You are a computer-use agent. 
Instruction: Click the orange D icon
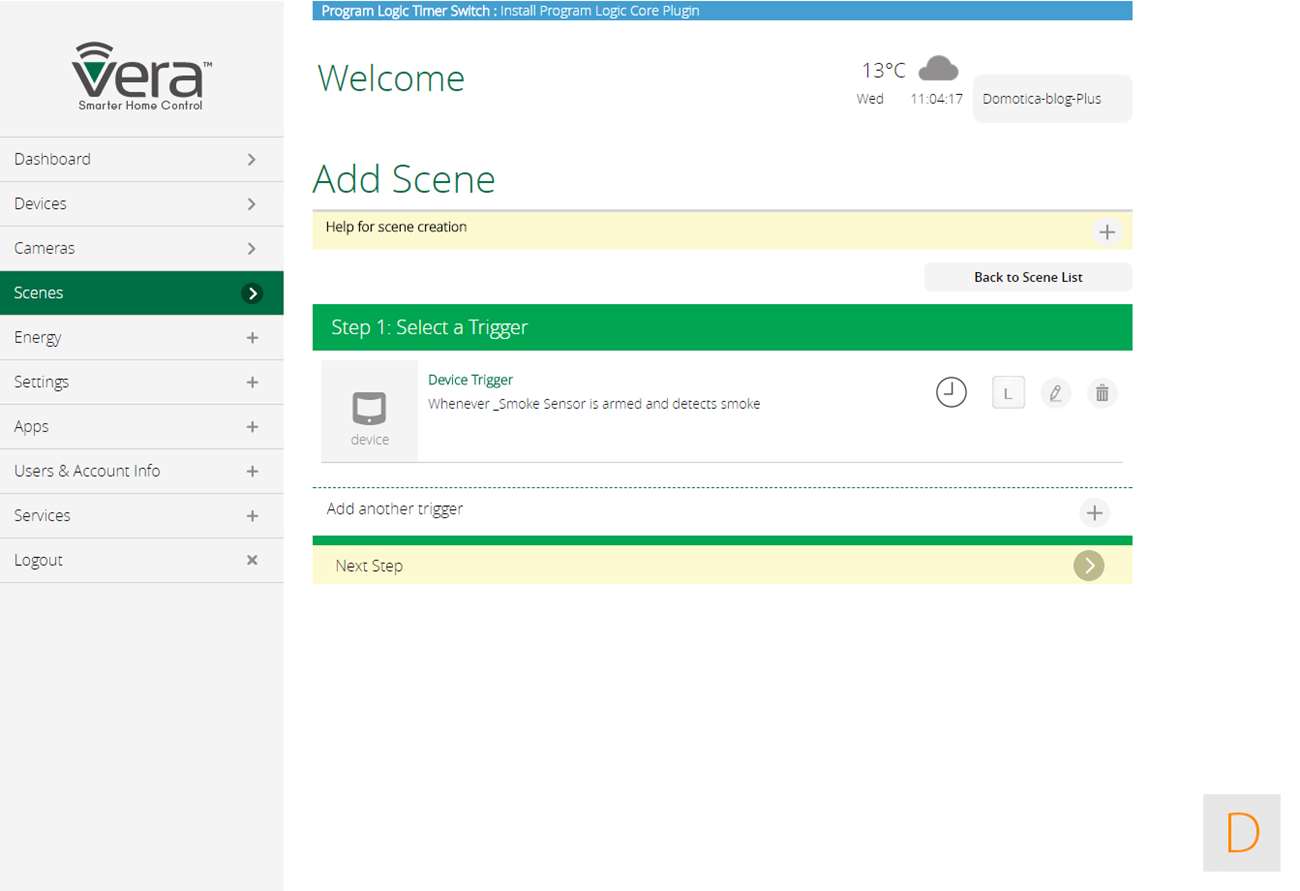[x=1241, y=832]
